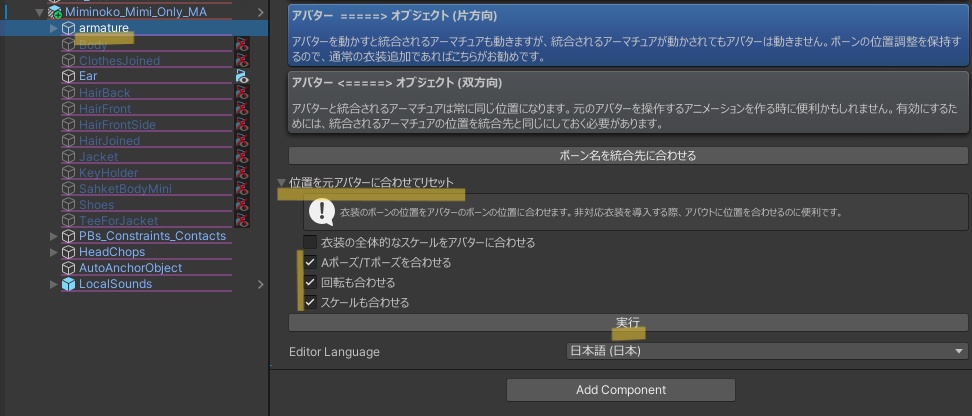972x416 pixels.
Task: Click the 実行 button
Action: coord(628,322)
